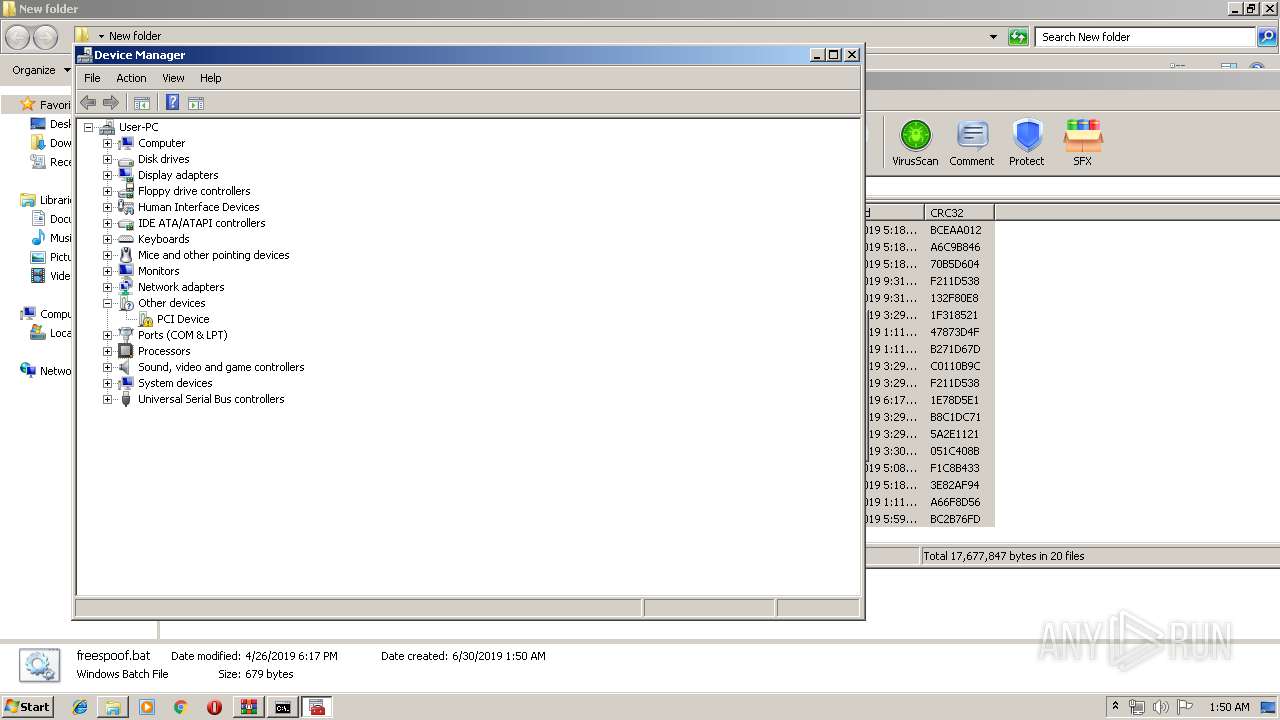The width and height of the screenshot is (1280, 720).
Task: Select System devices in the tree
Action: (175, 383)
